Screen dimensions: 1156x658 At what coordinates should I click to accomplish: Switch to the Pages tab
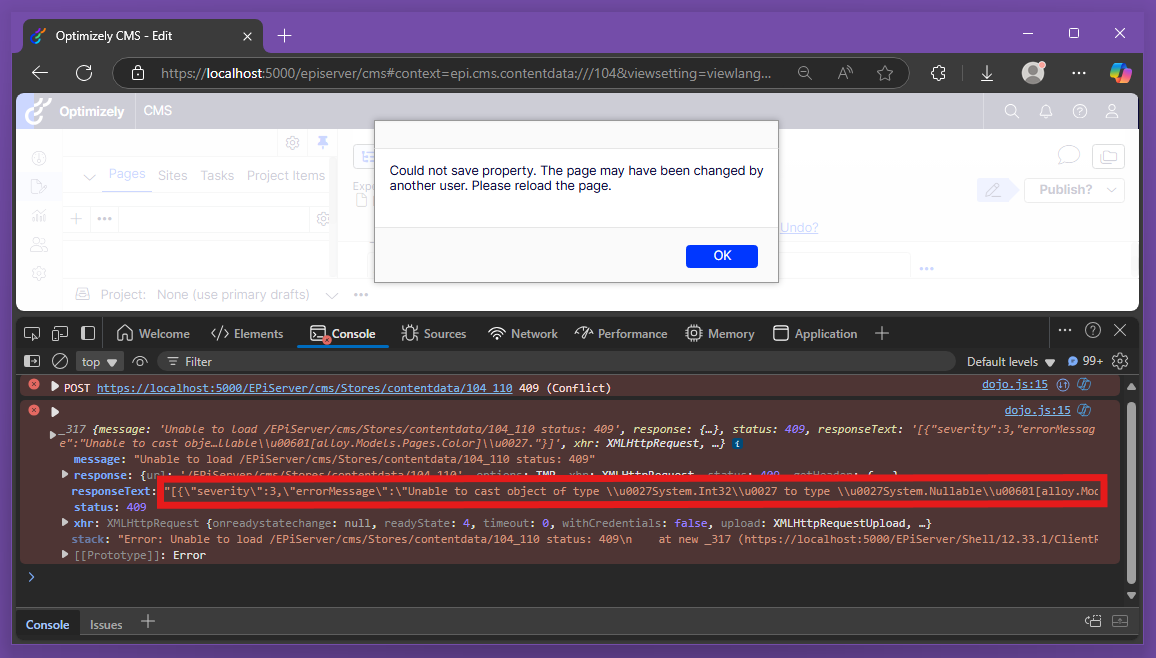coord(127,174)
